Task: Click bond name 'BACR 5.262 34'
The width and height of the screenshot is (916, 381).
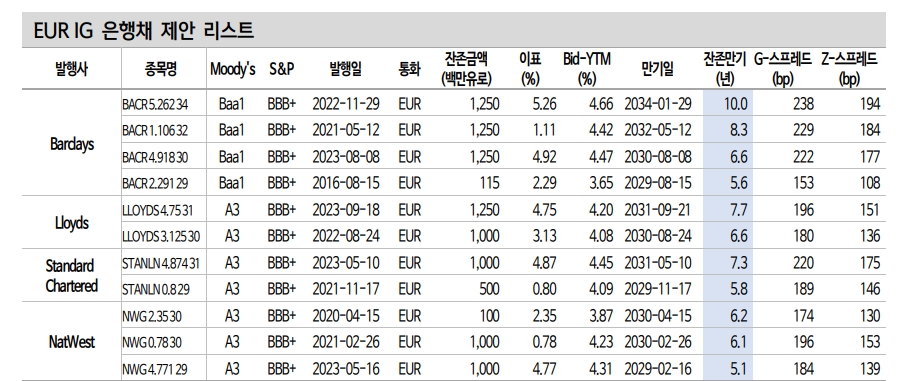Action: (x=155, y=105)
